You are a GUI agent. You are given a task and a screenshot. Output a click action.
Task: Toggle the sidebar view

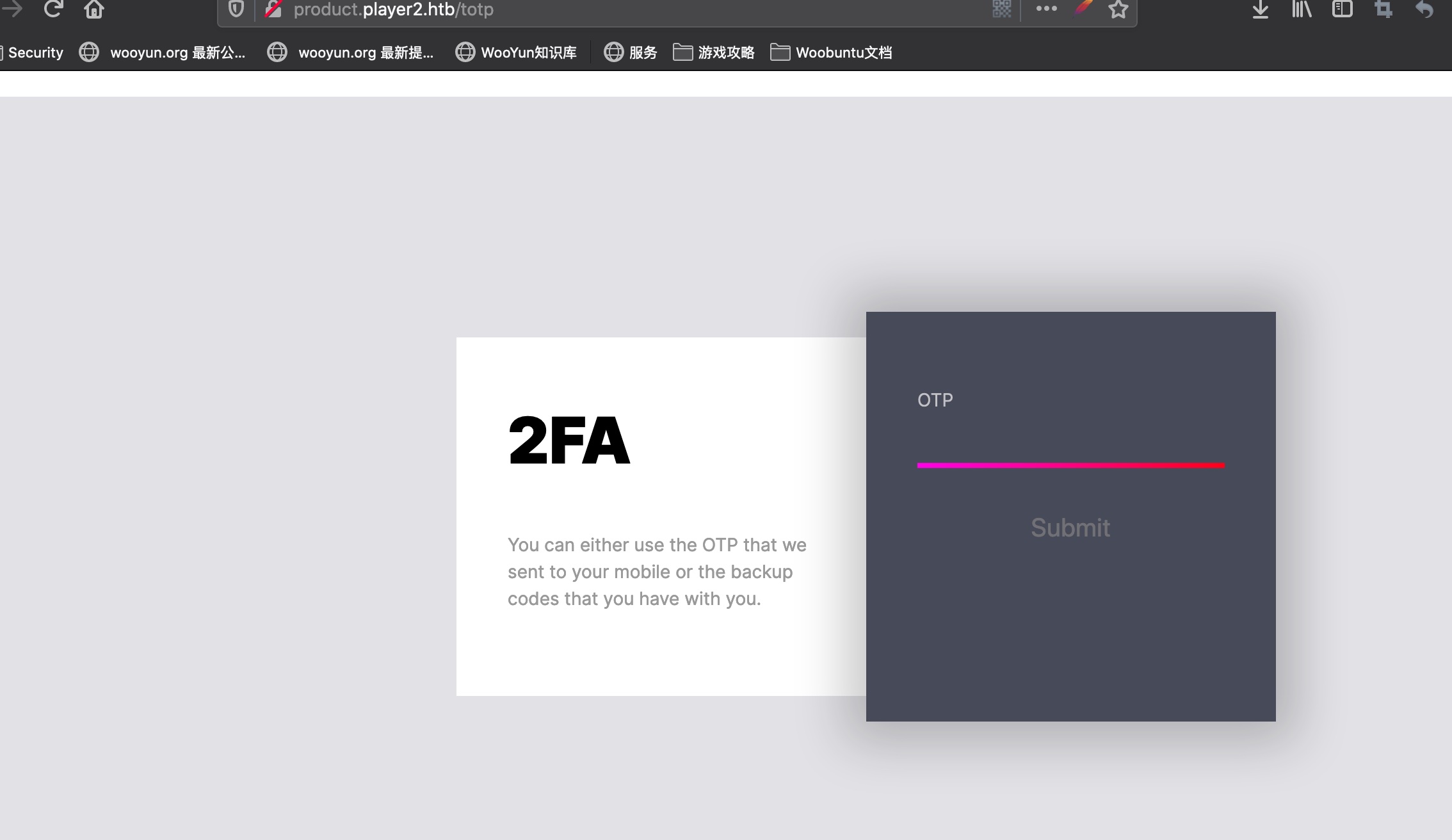(1342, 9)
